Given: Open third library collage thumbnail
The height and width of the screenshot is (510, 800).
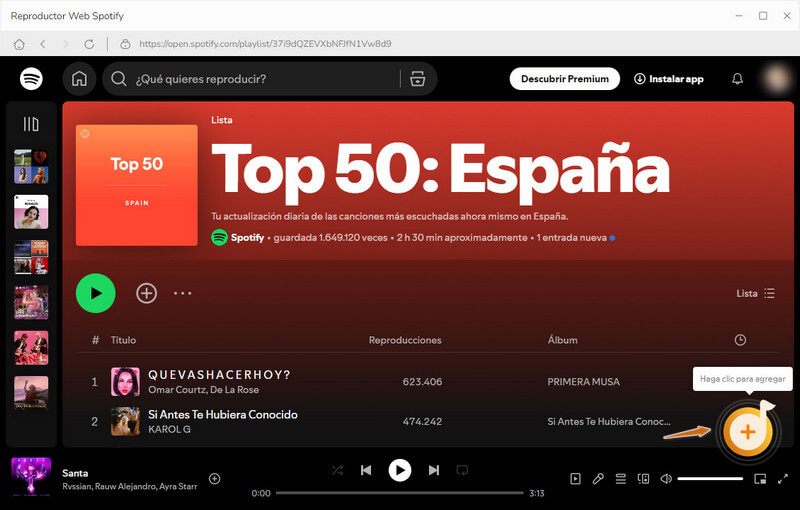Looking at the screenshot, I should pos(31,257).
